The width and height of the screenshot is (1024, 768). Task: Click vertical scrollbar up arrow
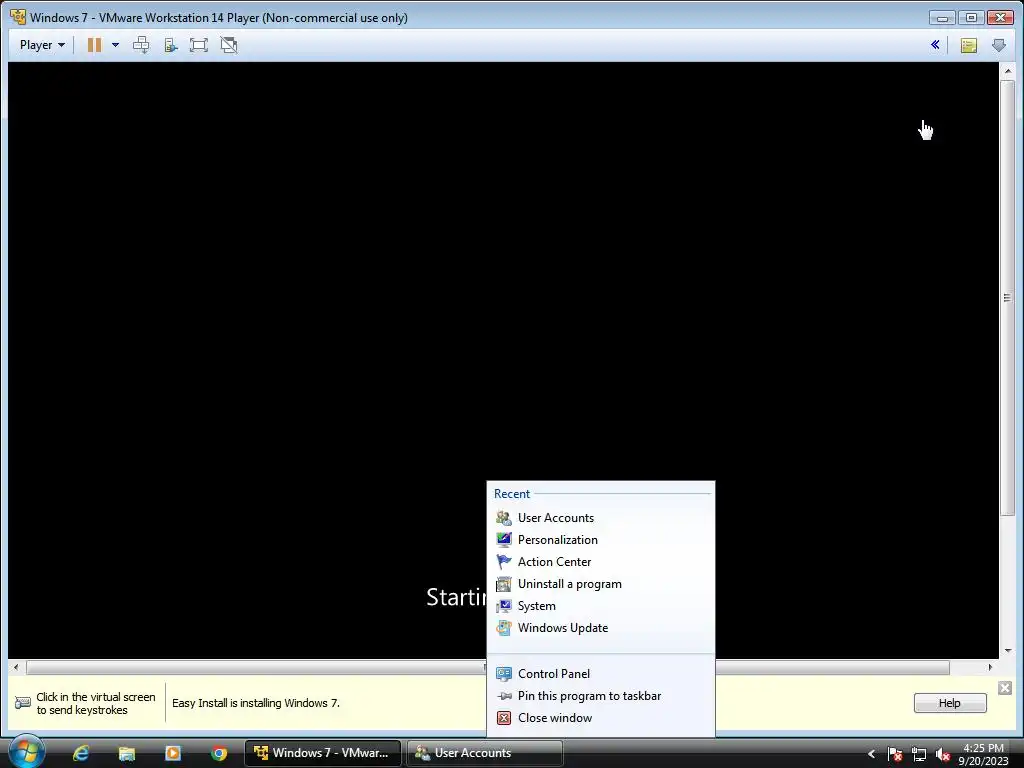[x=1008, y=70]
